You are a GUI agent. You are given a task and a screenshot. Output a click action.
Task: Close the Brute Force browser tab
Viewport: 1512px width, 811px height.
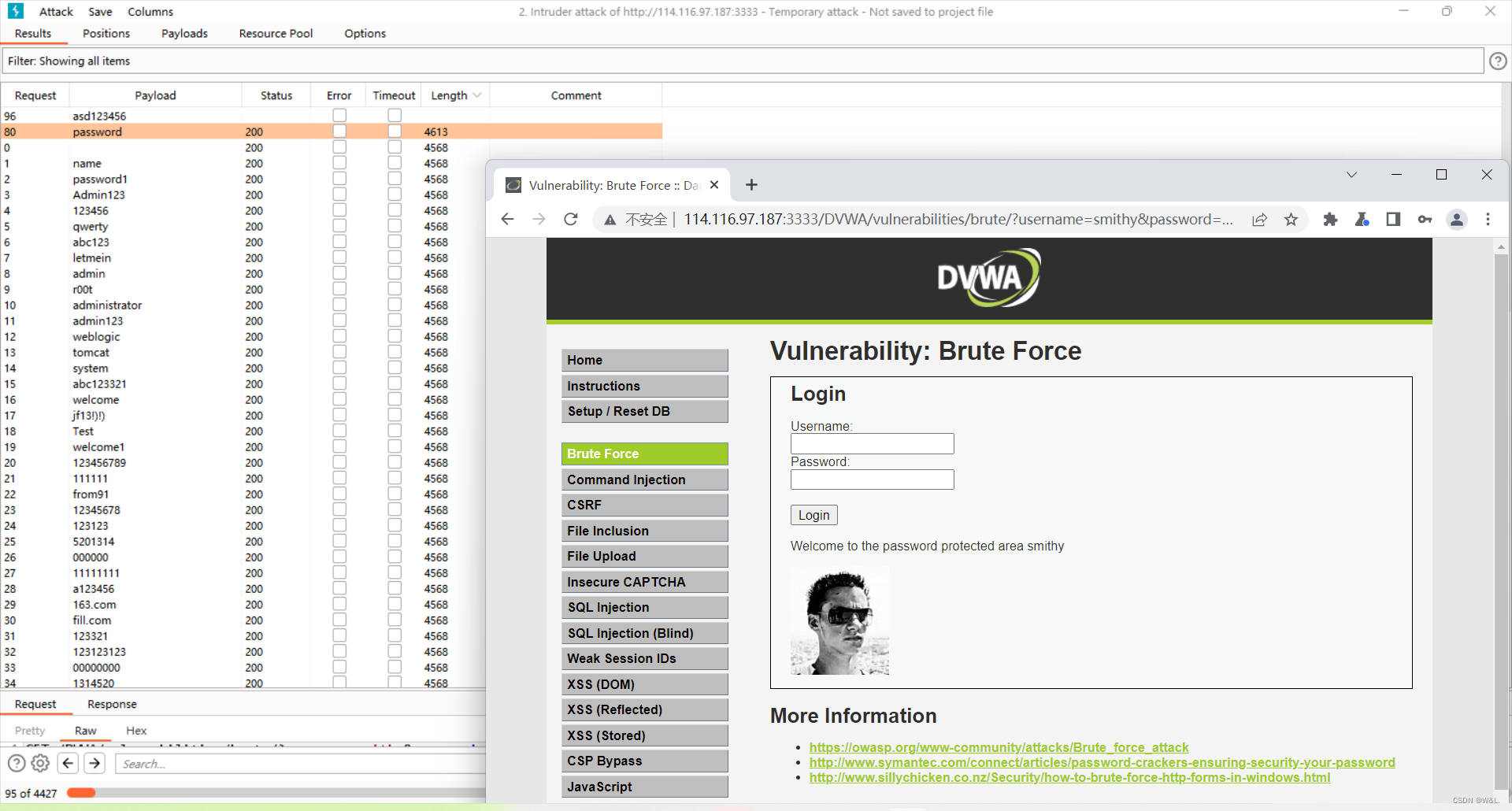(714, 185)
